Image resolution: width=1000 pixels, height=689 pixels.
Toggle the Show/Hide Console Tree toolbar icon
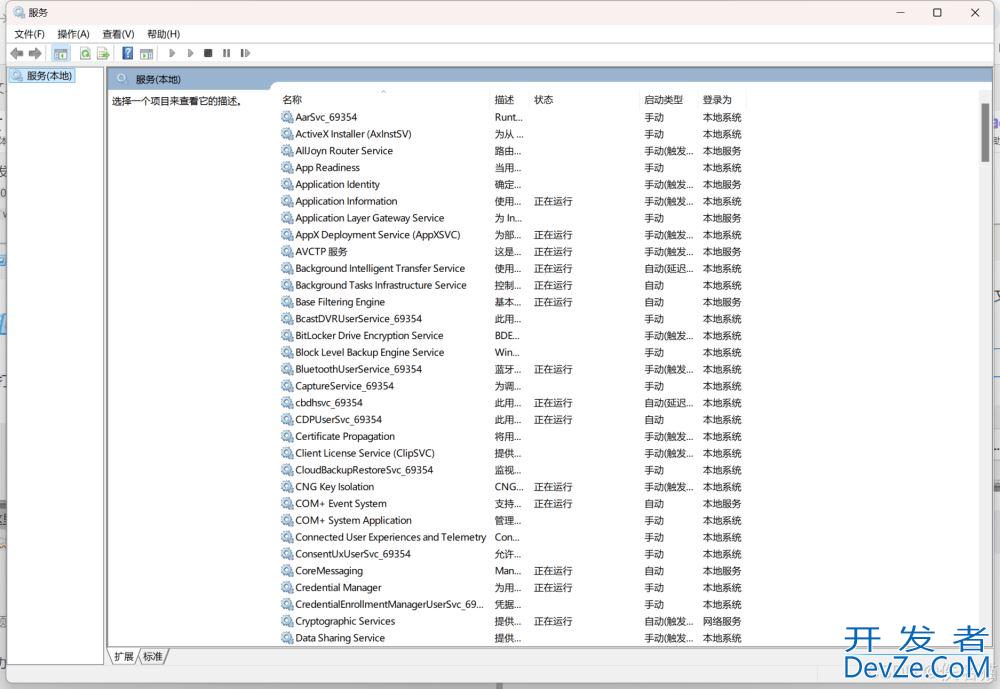(x=61, y=54)
